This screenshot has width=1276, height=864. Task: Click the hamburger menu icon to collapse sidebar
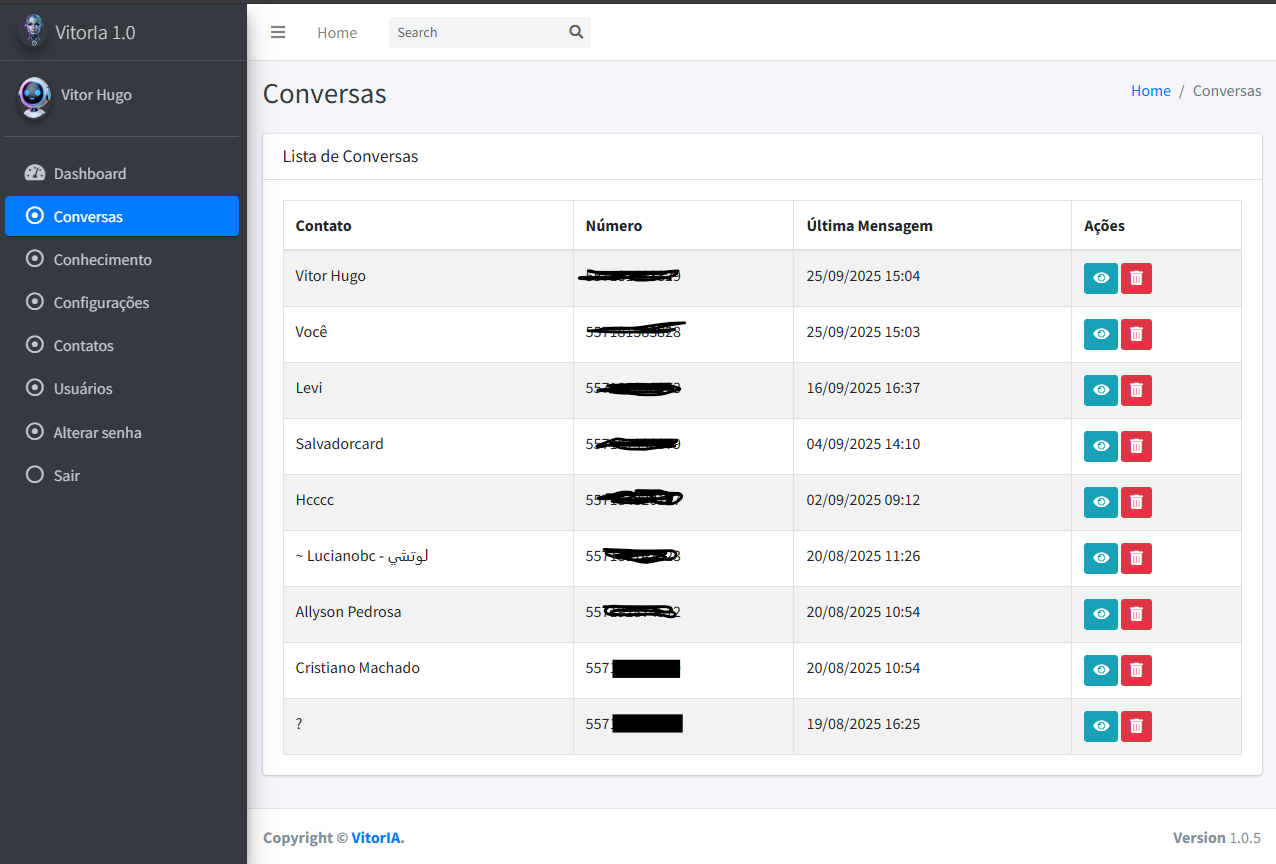coord(278,32)
